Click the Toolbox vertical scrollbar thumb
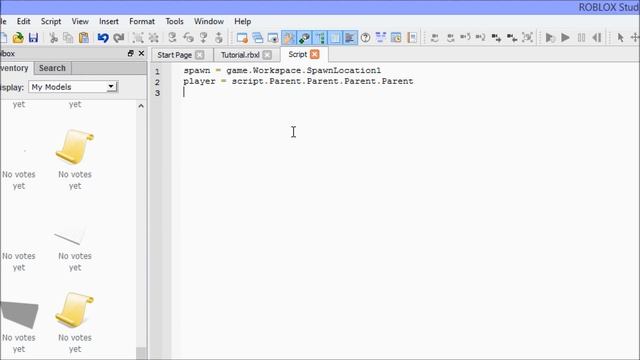Image resolution: width=640 pixels, height=360 pixels. (x=141, y=353)
